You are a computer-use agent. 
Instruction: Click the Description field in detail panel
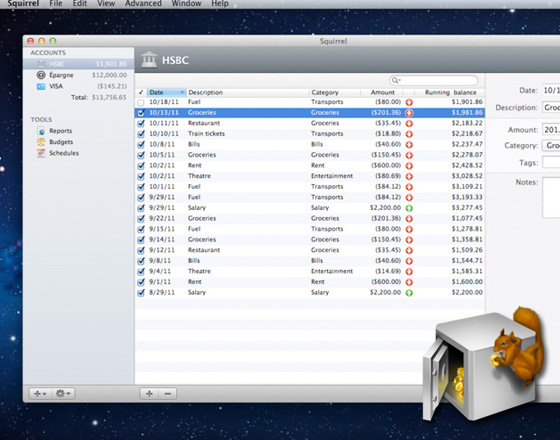(x=551, y=107)
